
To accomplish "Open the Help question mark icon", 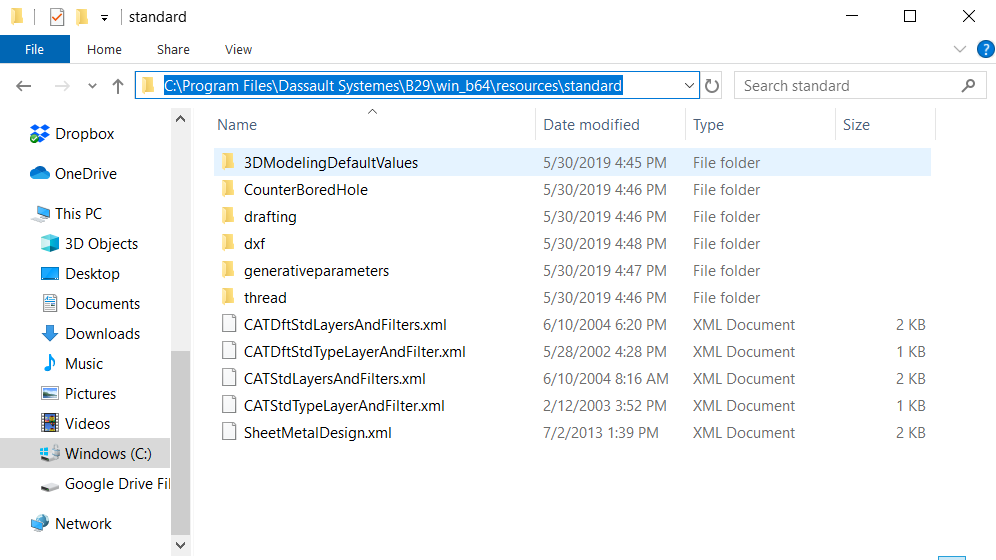I will pos(986,49).
